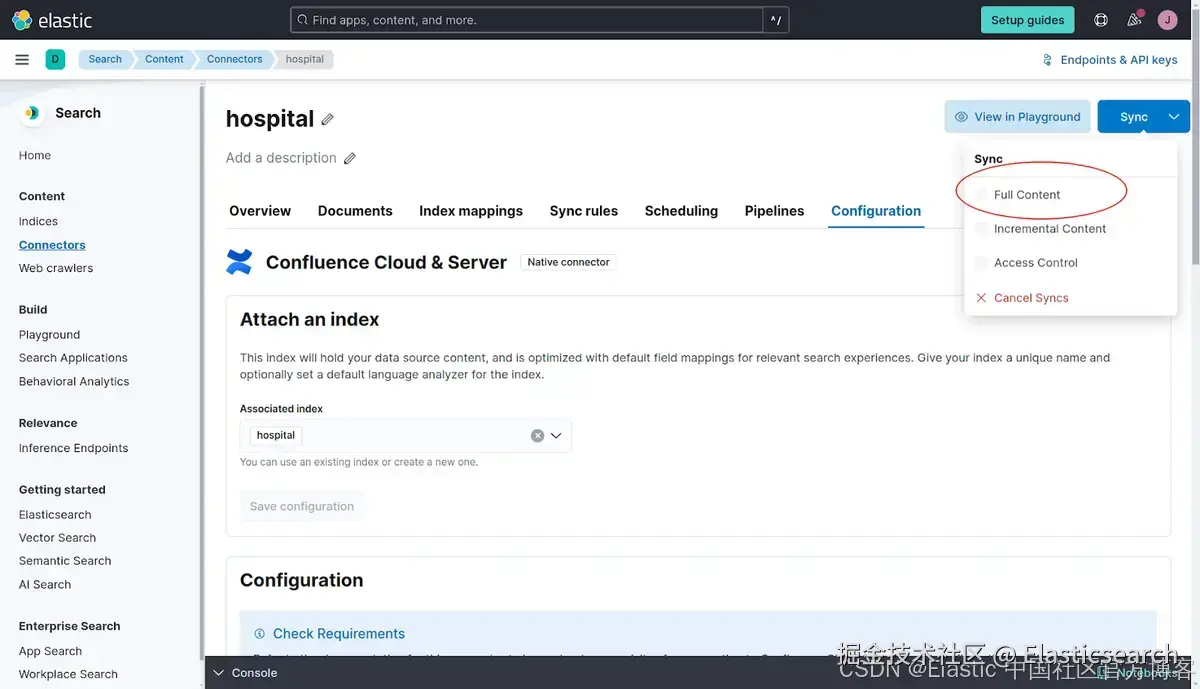Edit the hospital connector name pencil icon
Image resolution: width=1200 pixels, height=689 pixels.
point(327,119)
